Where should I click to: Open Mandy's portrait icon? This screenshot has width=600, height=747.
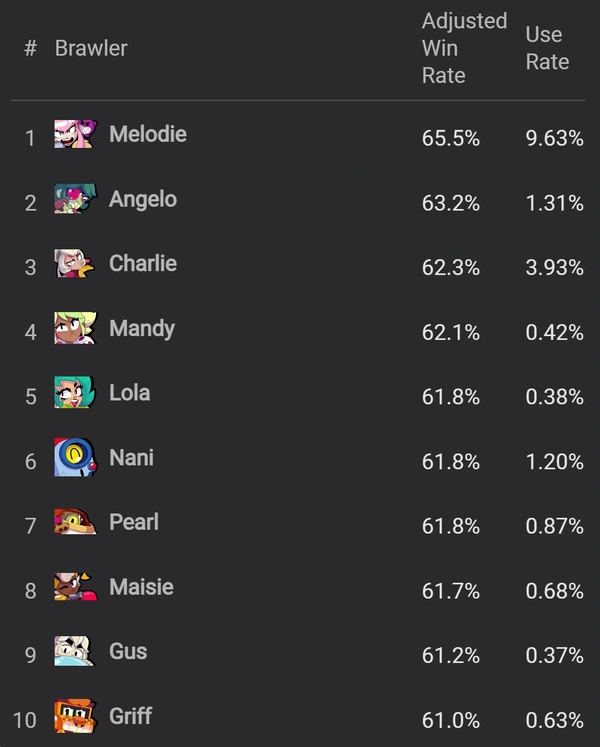(x=75, y=328)
